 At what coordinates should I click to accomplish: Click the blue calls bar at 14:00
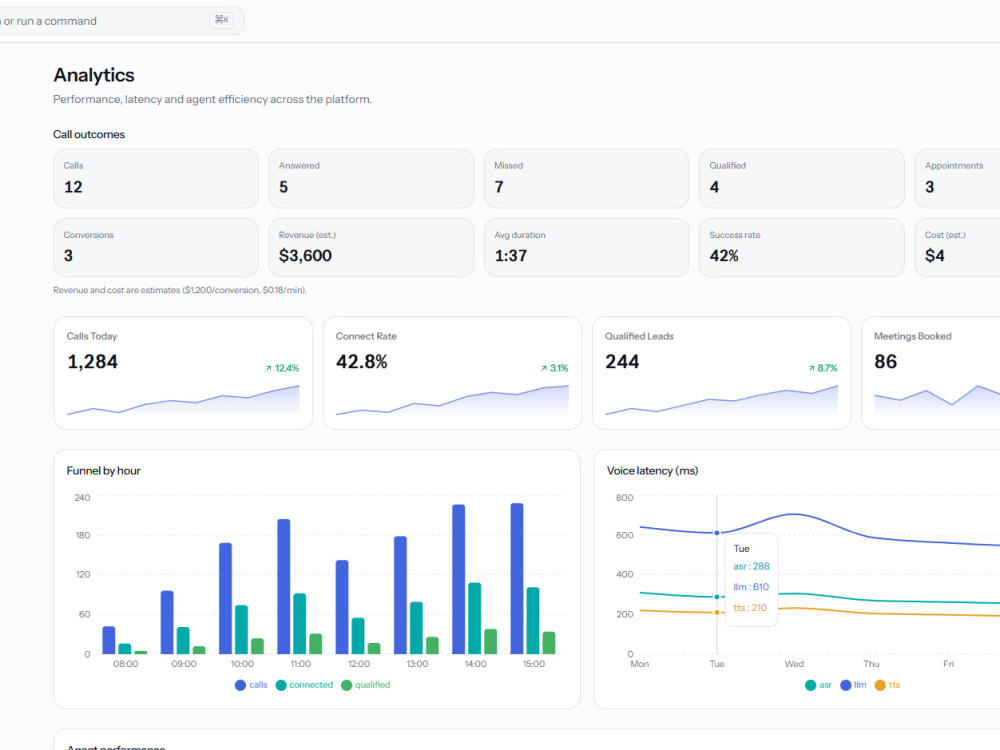click(x=459, y=579)
